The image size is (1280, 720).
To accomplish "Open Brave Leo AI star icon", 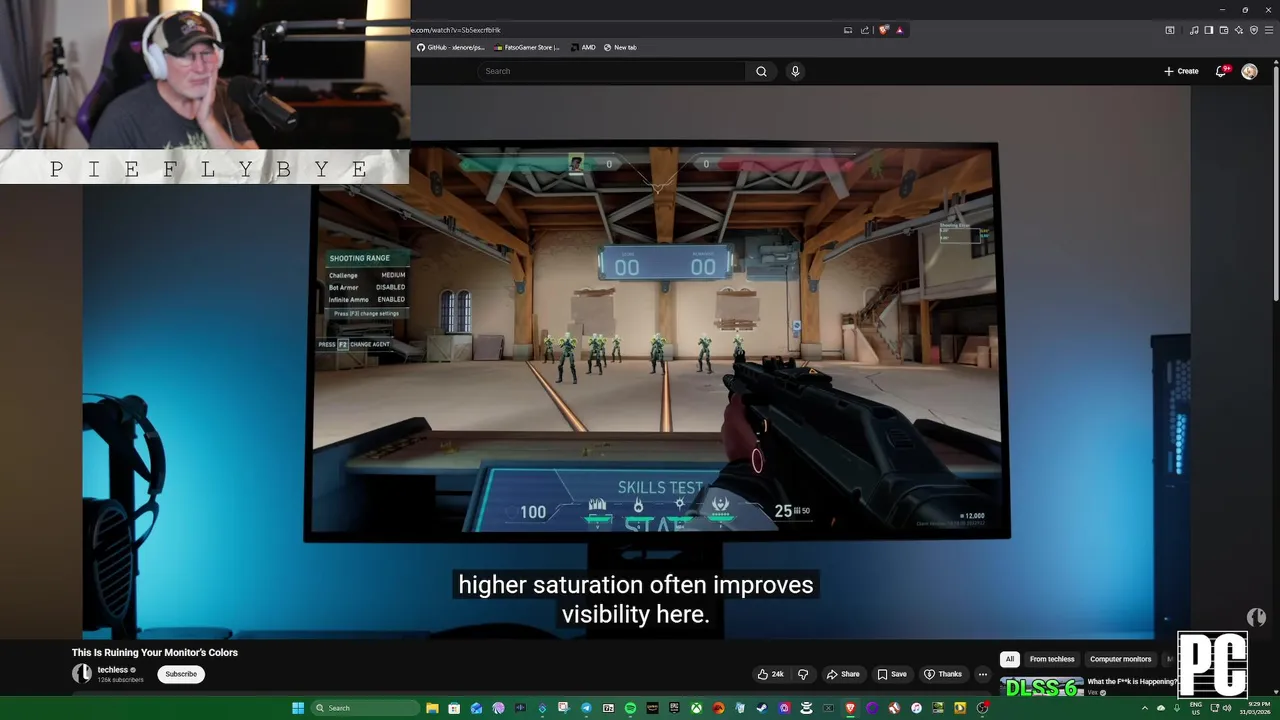I will pos(1238,30).
